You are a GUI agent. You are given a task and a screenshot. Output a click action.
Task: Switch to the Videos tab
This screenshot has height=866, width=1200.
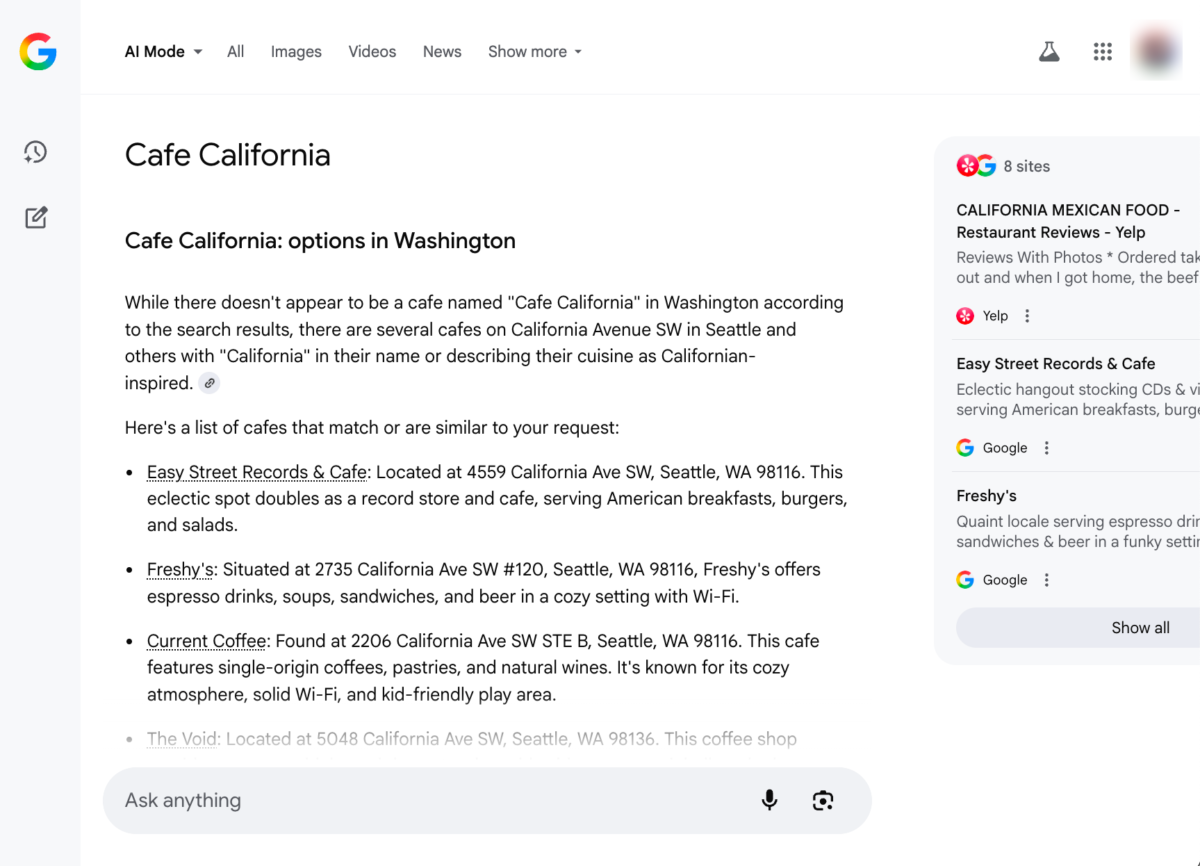tap(372, 52)
